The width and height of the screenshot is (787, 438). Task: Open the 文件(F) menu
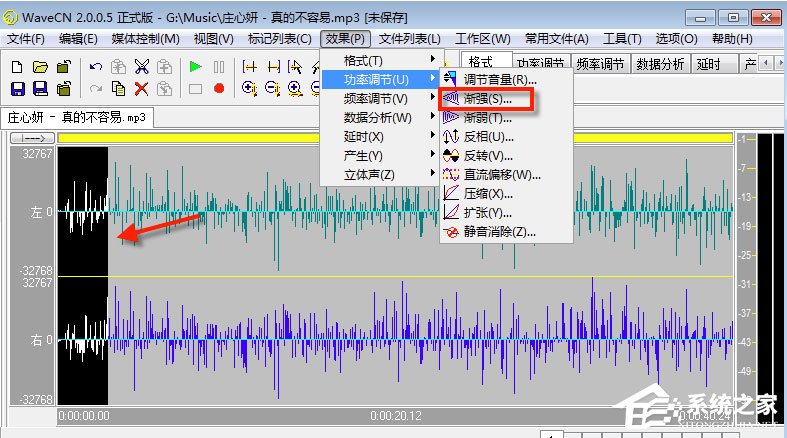(26, 39)
